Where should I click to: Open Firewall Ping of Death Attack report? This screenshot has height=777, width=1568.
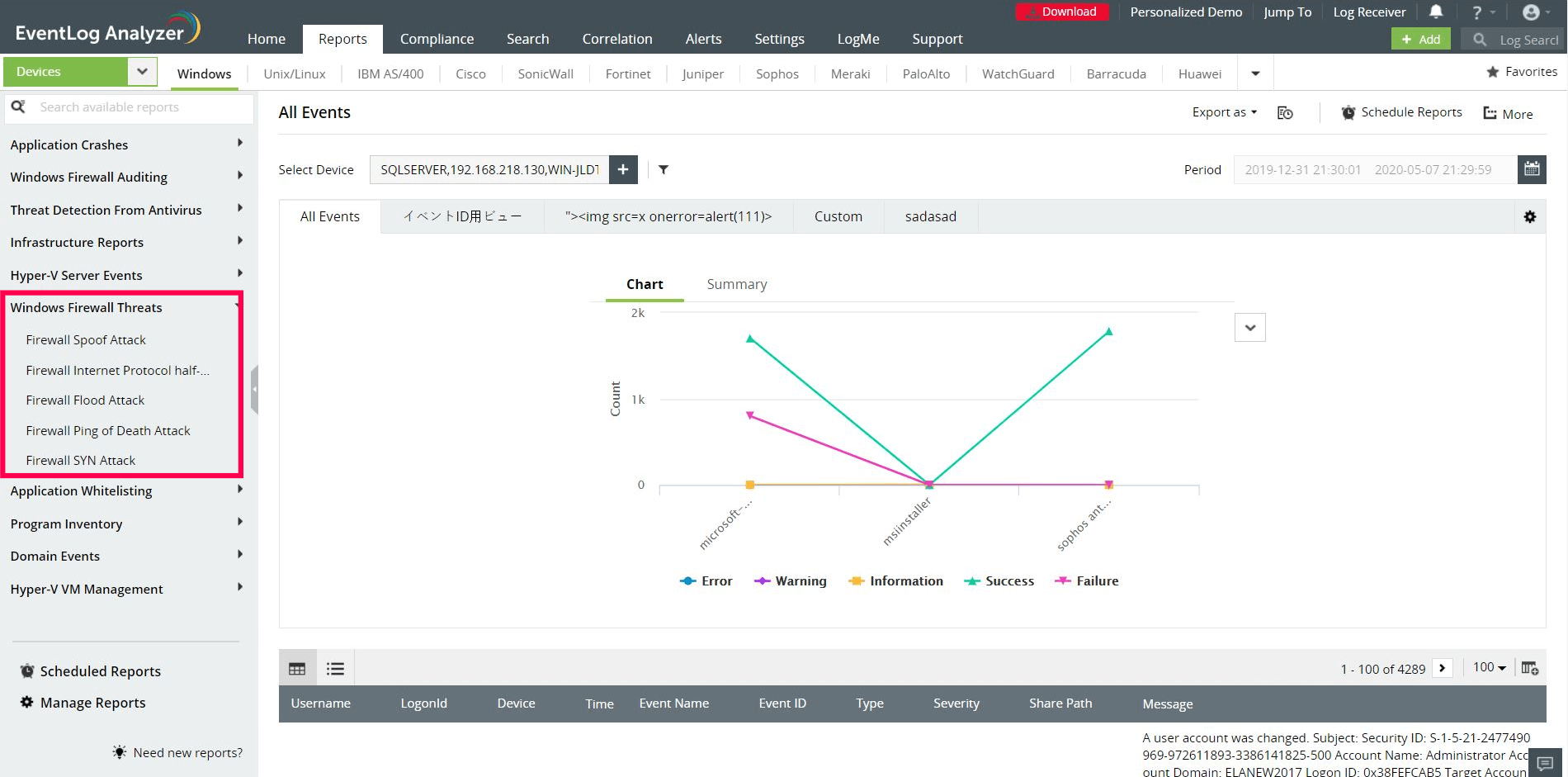point(108,431)
